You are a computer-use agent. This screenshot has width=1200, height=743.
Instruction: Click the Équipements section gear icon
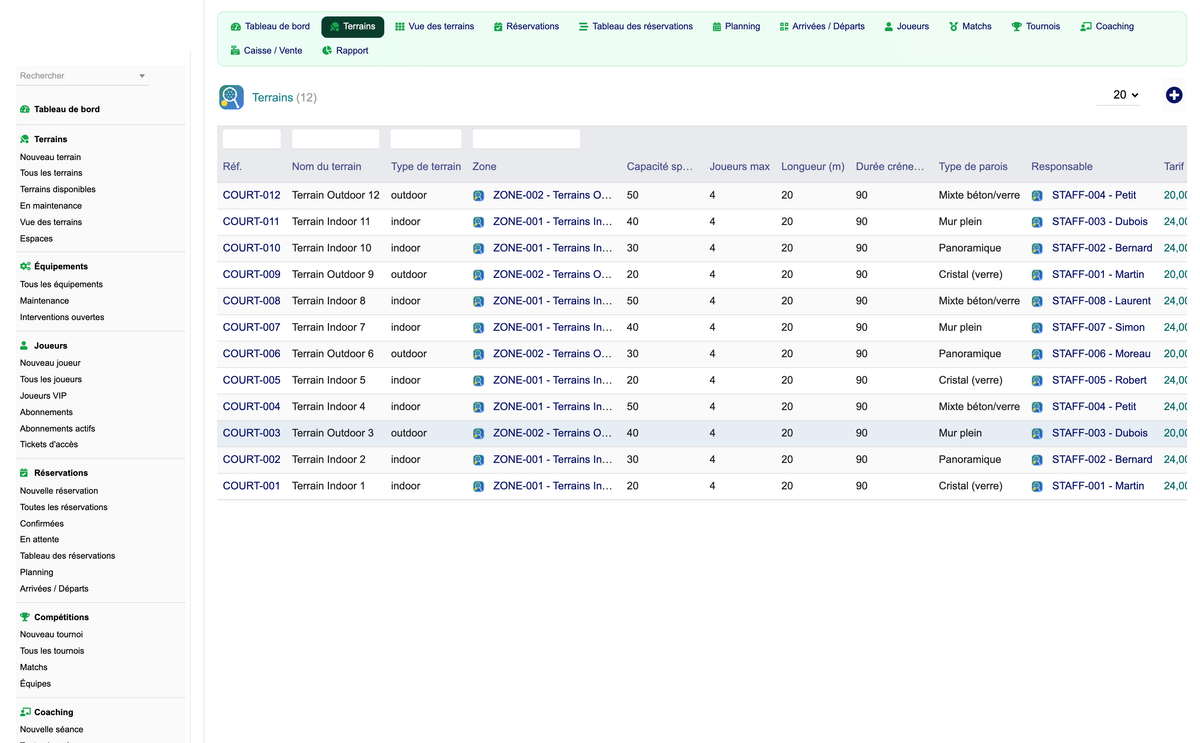point(25,266)
